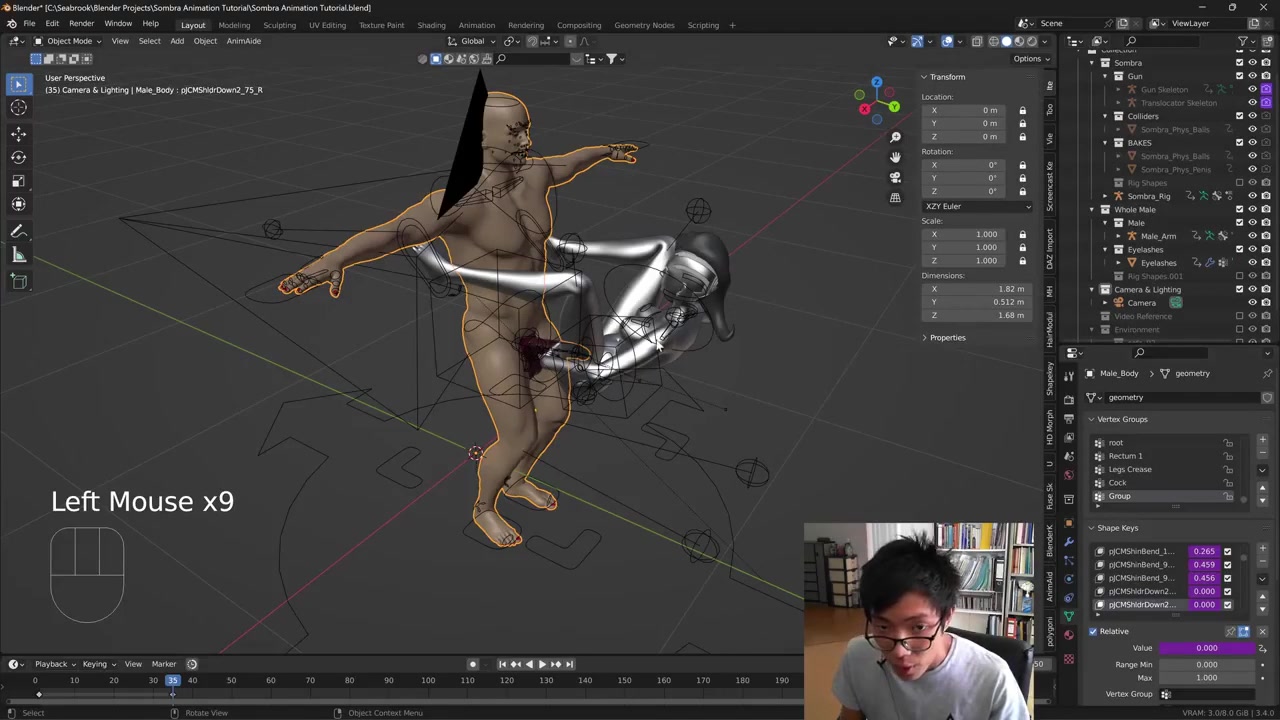Select the Annotate tool

pos(18,231)
